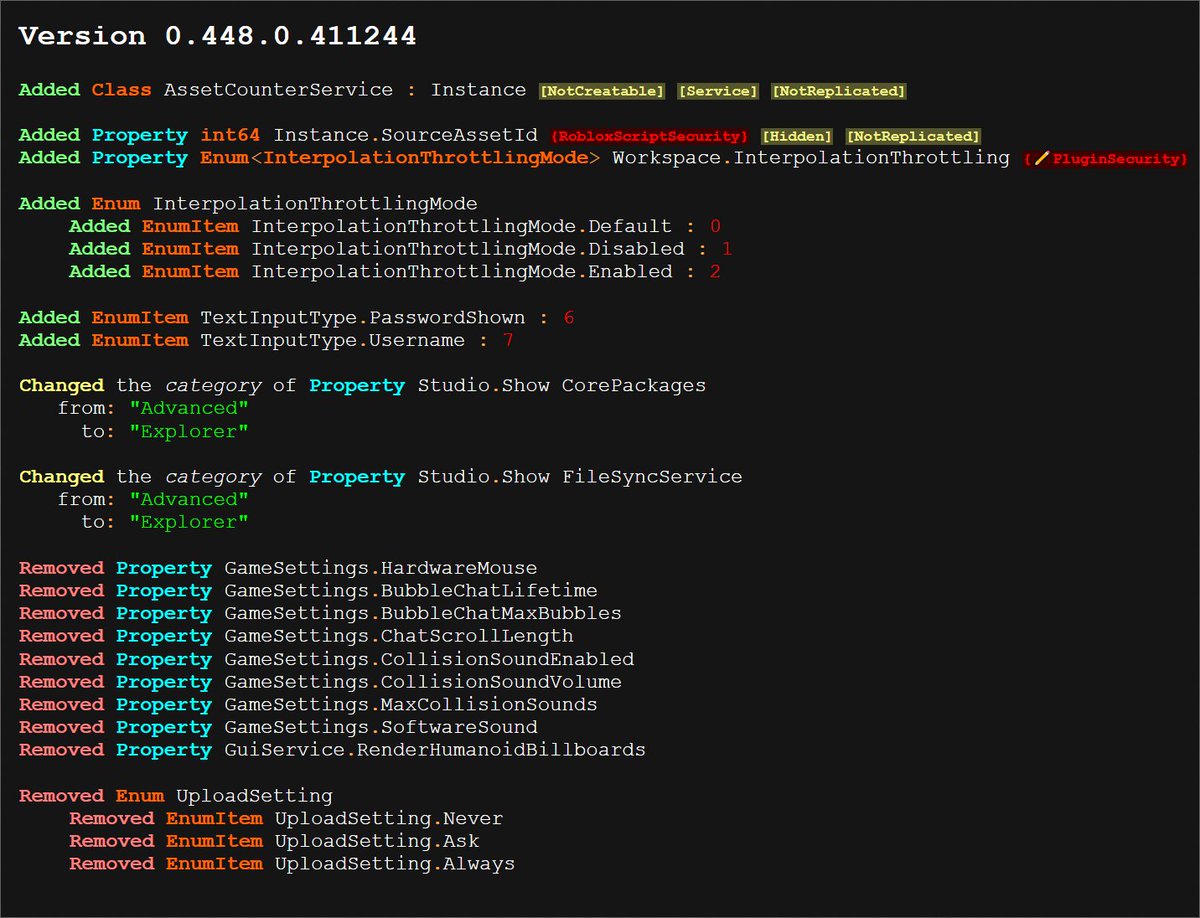1200x918 pixels.
Task: Select GameSettings.CollisionSoundEnabled removed property
Action: point(429,659)
